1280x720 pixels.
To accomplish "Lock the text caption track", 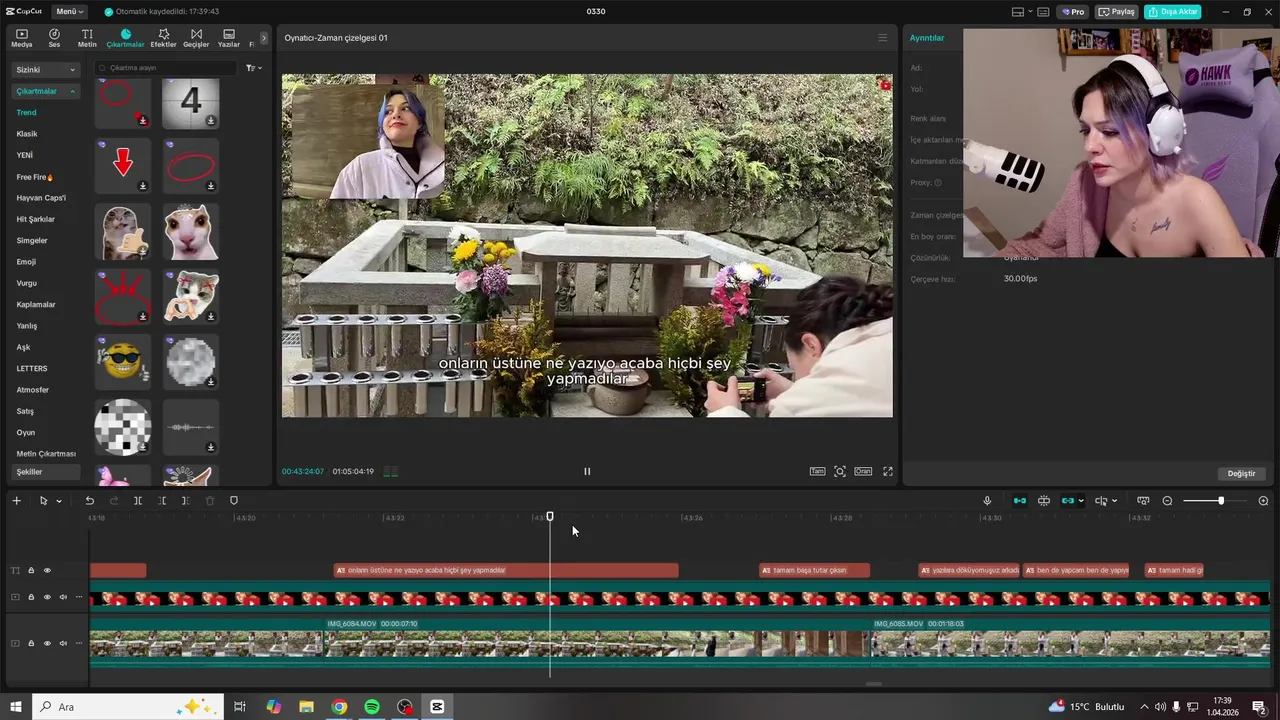I will pos(31,571).
